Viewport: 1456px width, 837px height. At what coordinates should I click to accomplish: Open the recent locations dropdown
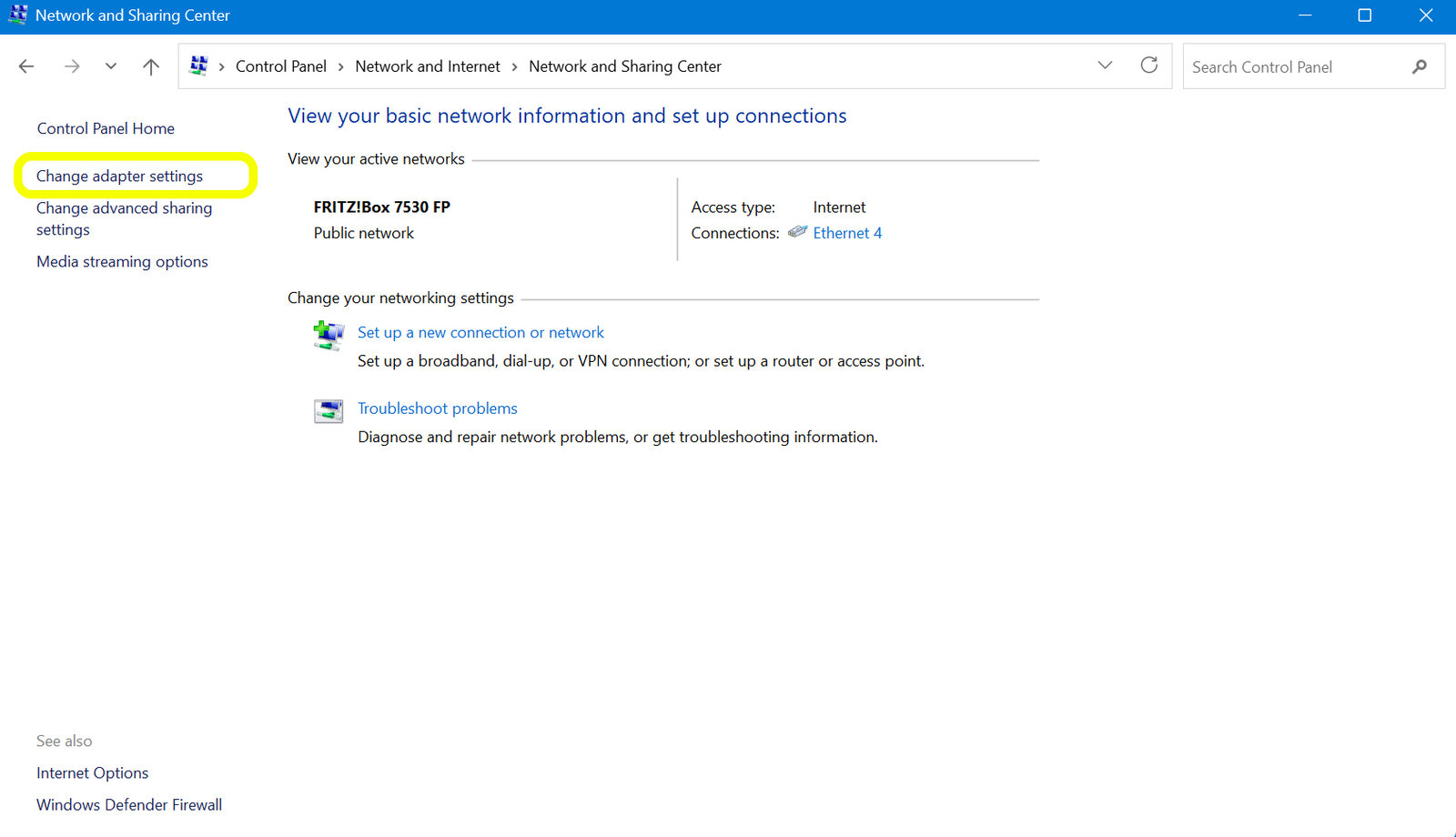(x=111, y=66)
